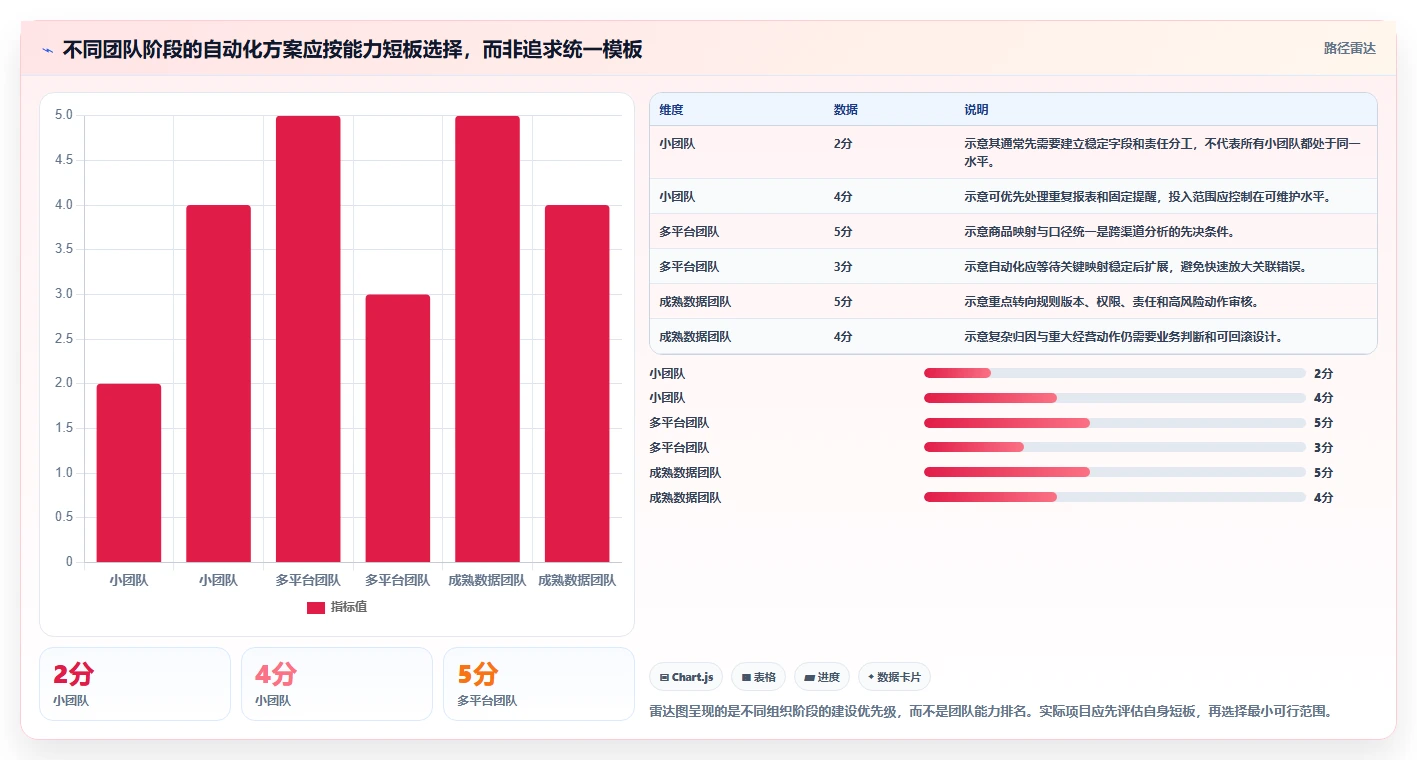The height and width of the screenshot is (760, 1417).
Task: Click the 数据卡片 chip icon
Action: (x=871, y=677)
